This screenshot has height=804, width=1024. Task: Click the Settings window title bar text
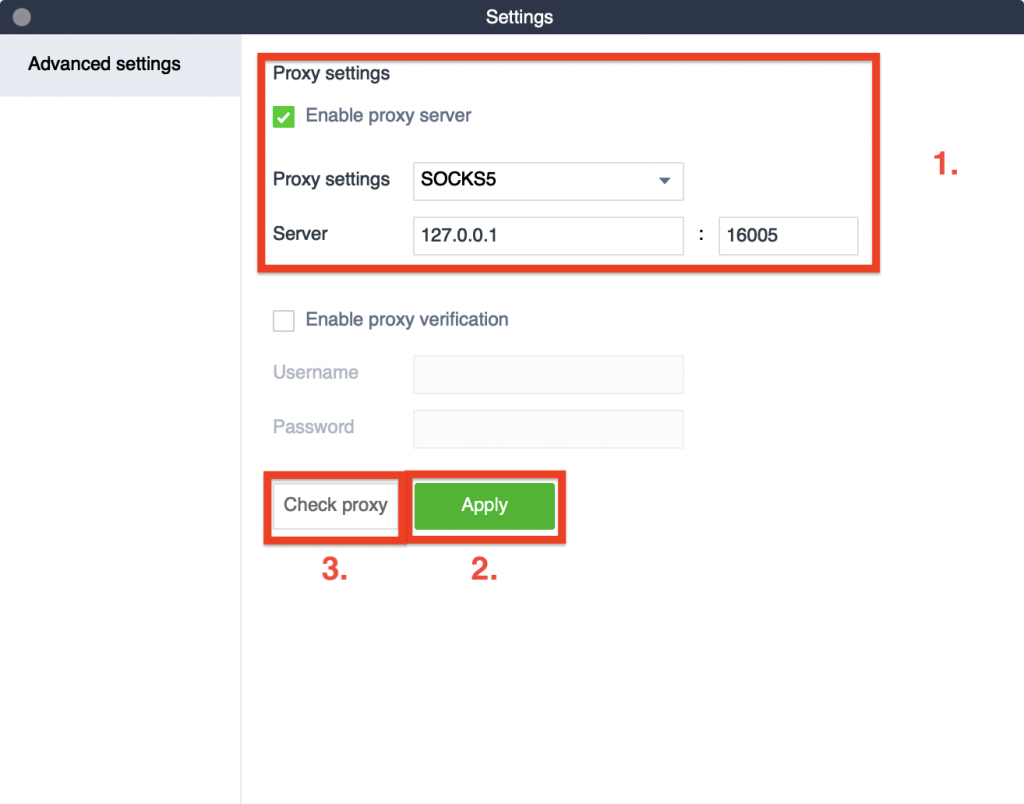pos(519,17)
